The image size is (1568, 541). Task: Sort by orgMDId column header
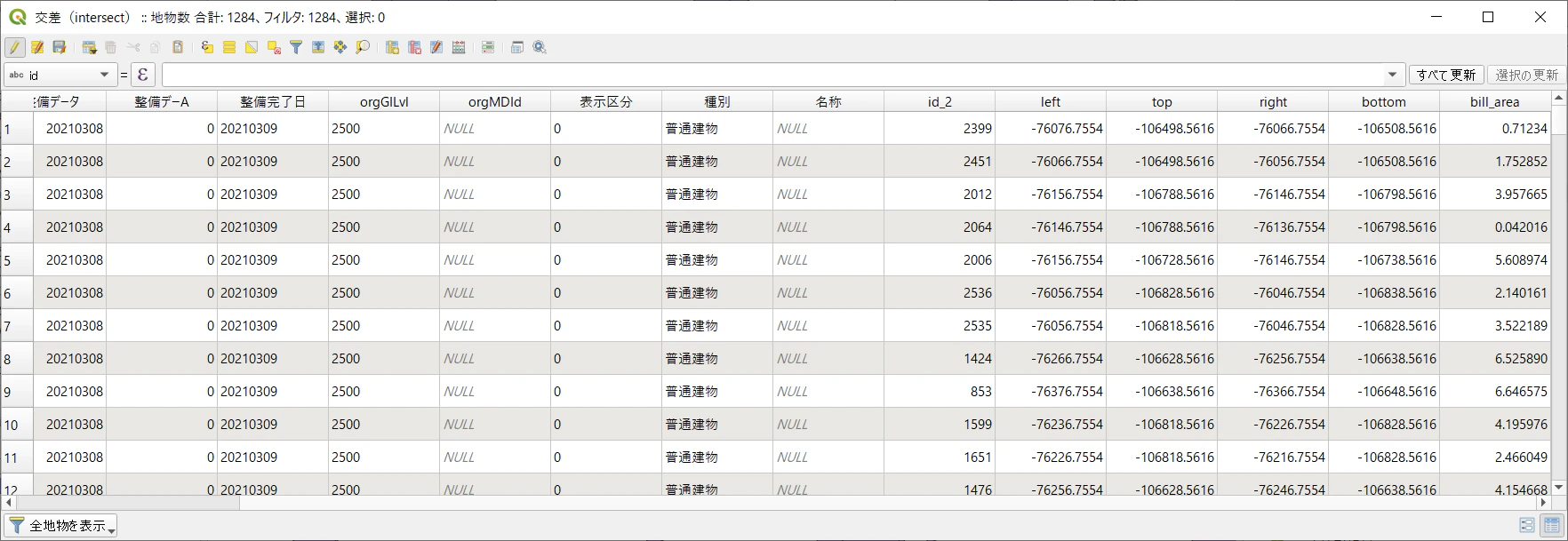495,101
